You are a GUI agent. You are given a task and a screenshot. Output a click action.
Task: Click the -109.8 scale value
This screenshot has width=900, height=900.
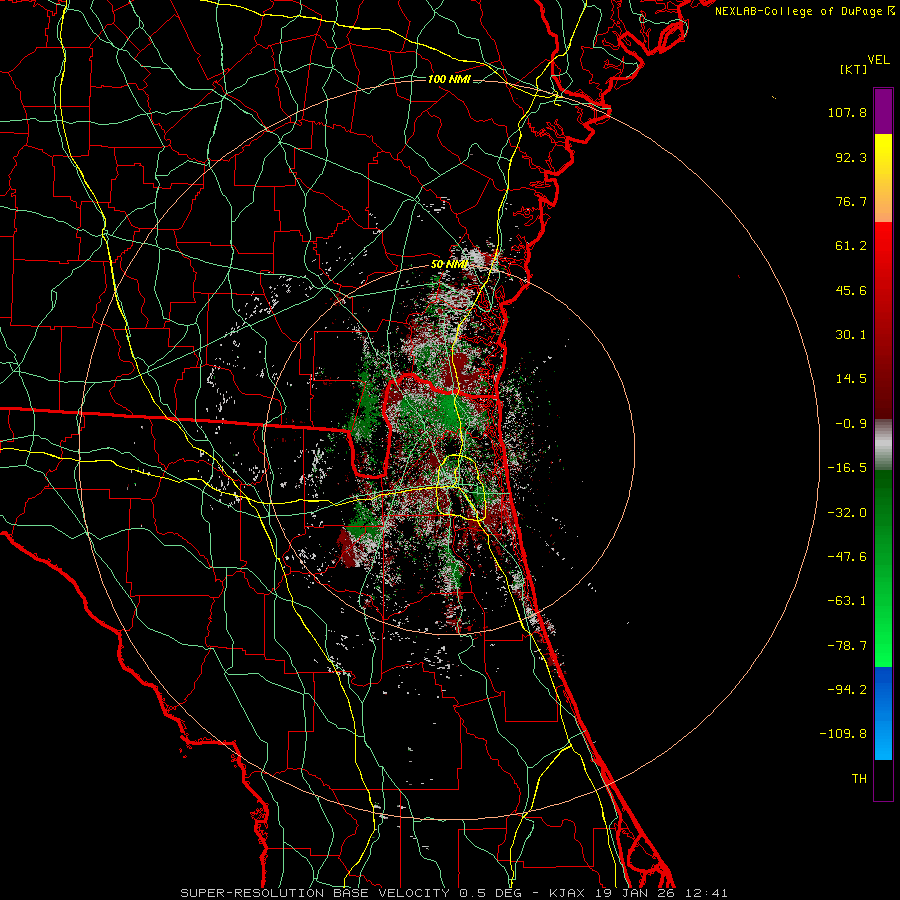click(843, 734)
